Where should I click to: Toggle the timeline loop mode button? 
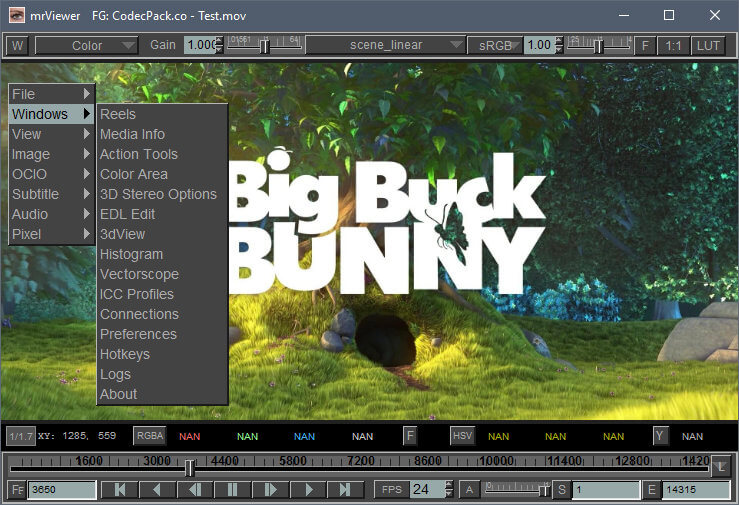[x=720, y=467]
